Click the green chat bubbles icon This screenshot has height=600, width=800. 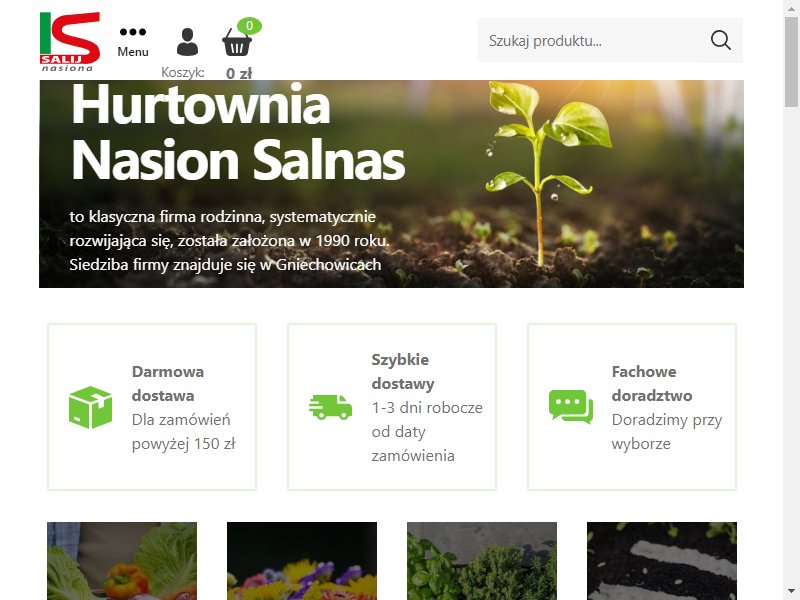click(x=571, y=407)
